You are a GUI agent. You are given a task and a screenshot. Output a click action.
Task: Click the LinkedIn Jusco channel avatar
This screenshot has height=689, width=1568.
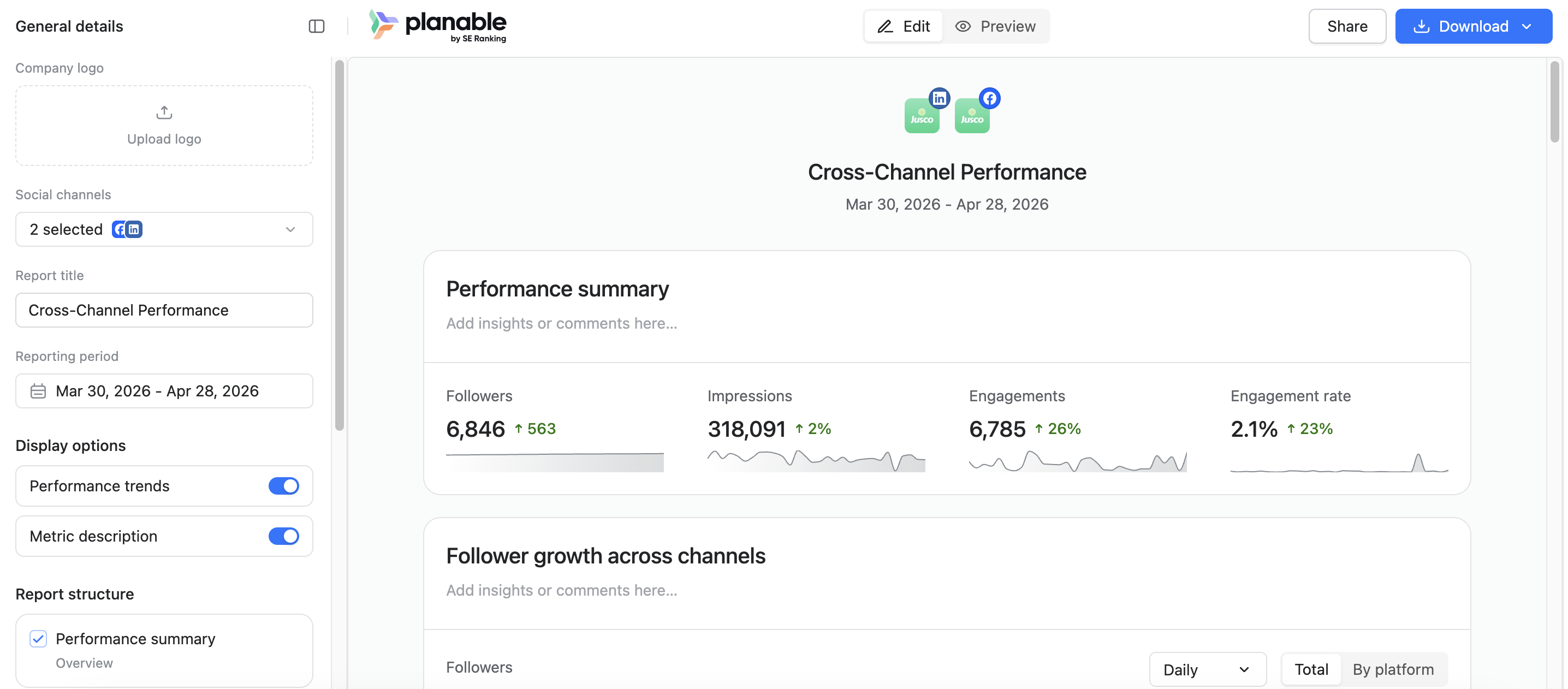point(922,116)
